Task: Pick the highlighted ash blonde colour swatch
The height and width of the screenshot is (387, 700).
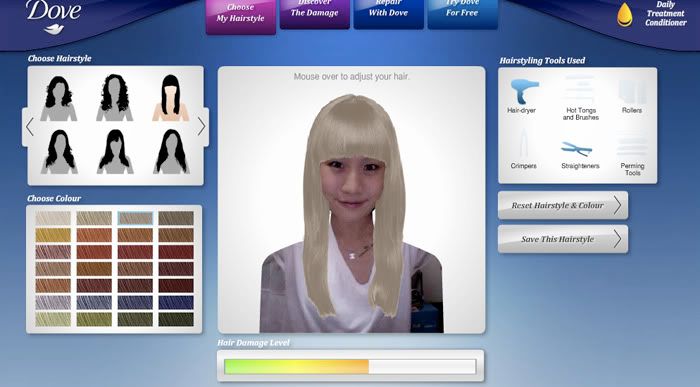Action: coord(135,218)
